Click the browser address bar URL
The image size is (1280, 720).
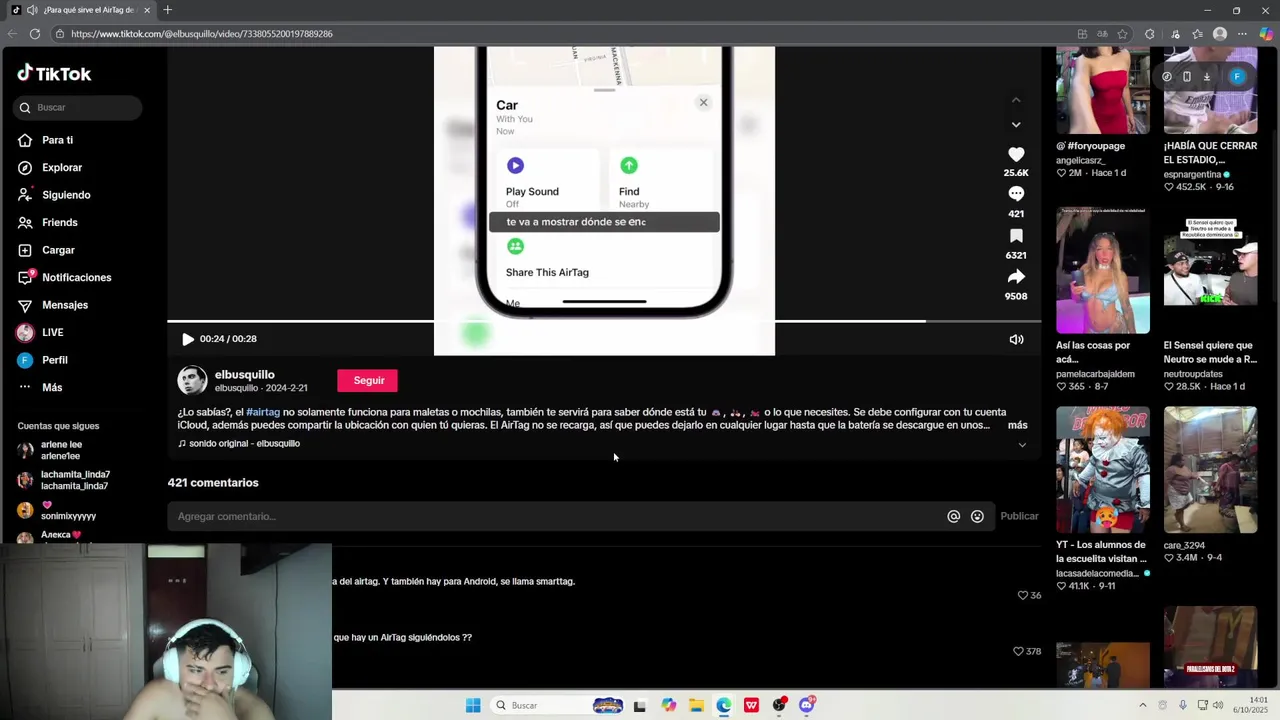(202, 34)
